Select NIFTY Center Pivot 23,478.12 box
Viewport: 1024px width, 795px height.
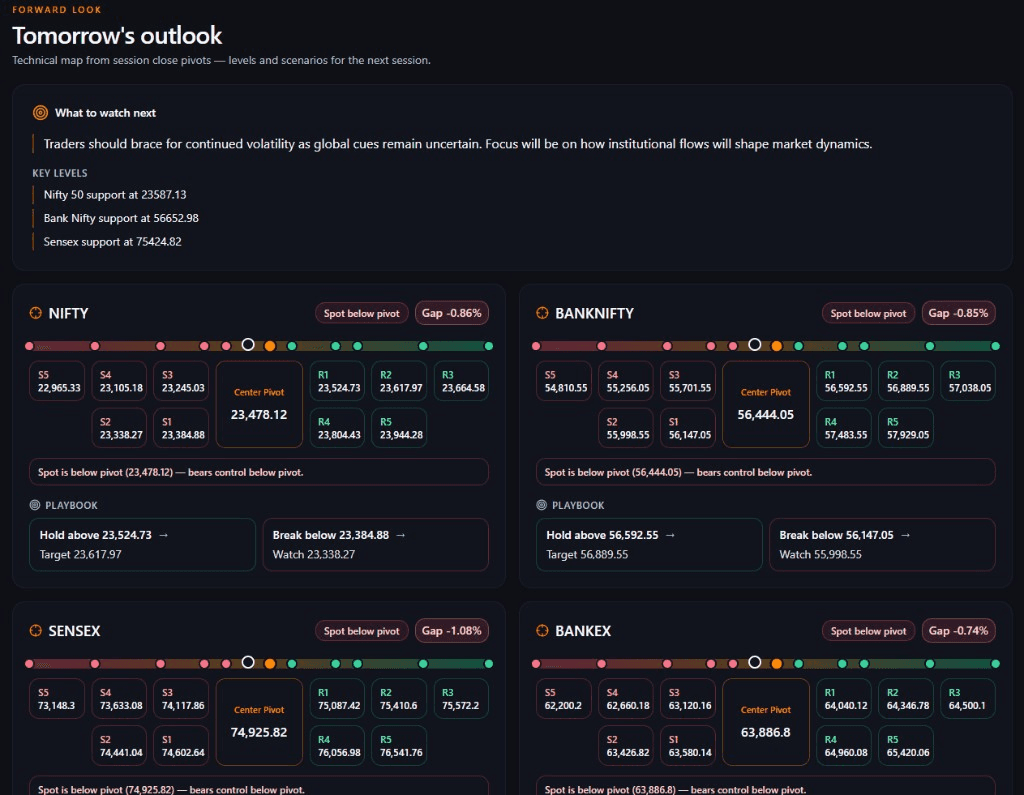(259, 404)
